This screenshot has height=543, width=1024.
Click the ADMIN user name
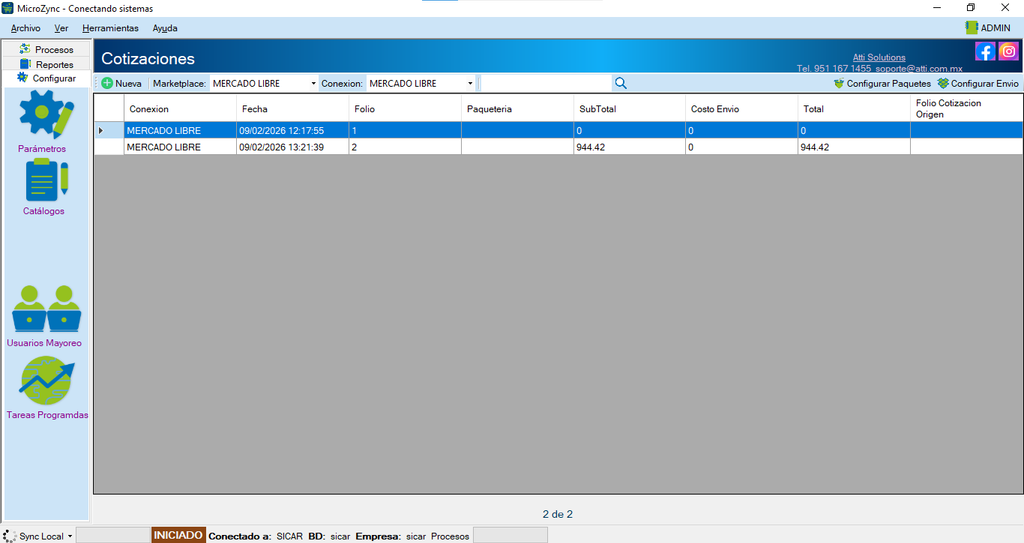click(x=995, y=28)
